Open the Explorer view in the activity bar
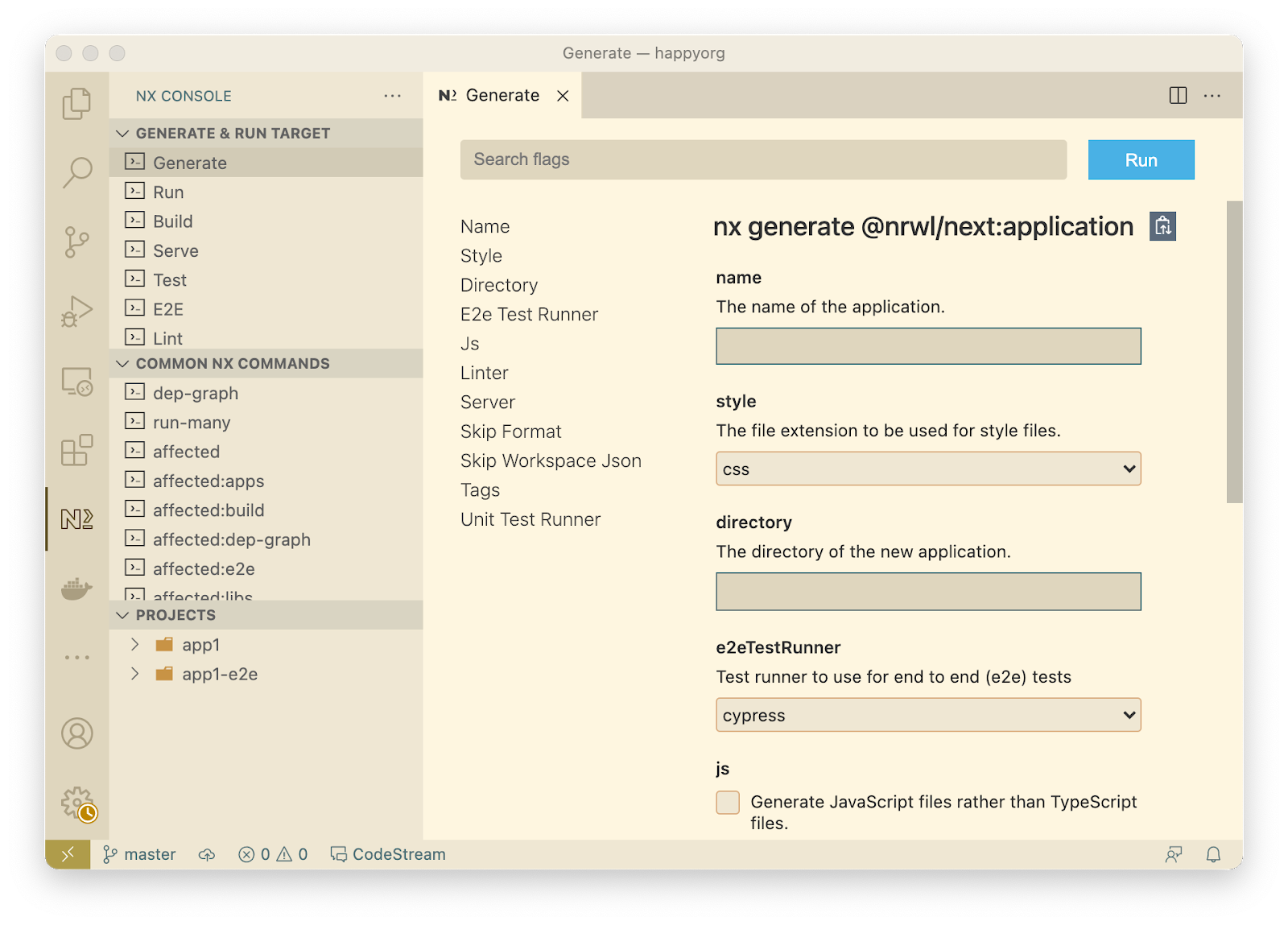Viewport: 1288px width, 925px height. (76, 103)
